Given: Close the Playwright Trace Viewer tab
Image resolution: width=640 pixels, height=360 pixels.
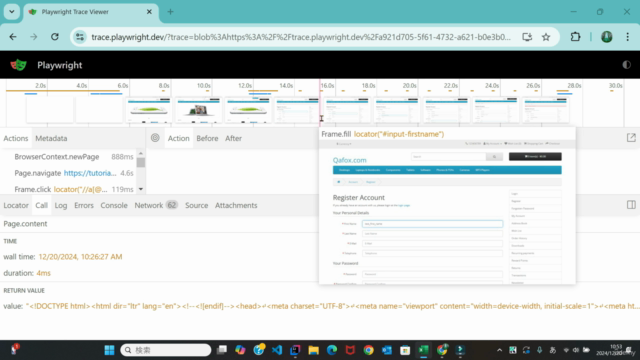Looking at the screenshot, I should [149, 12].
